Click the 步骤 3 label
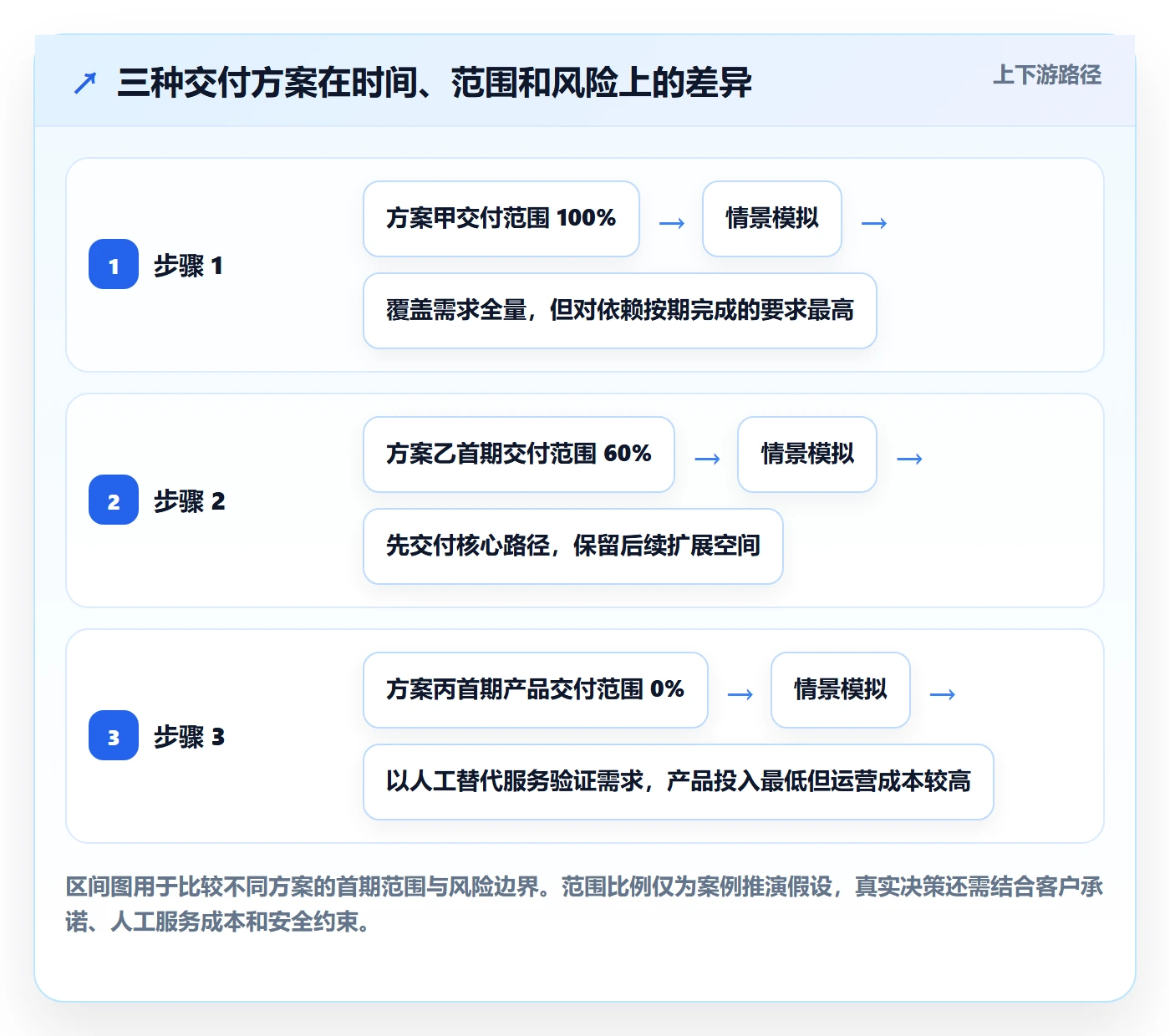This screenshot has width=1170, height=1036. coord(189,737)
